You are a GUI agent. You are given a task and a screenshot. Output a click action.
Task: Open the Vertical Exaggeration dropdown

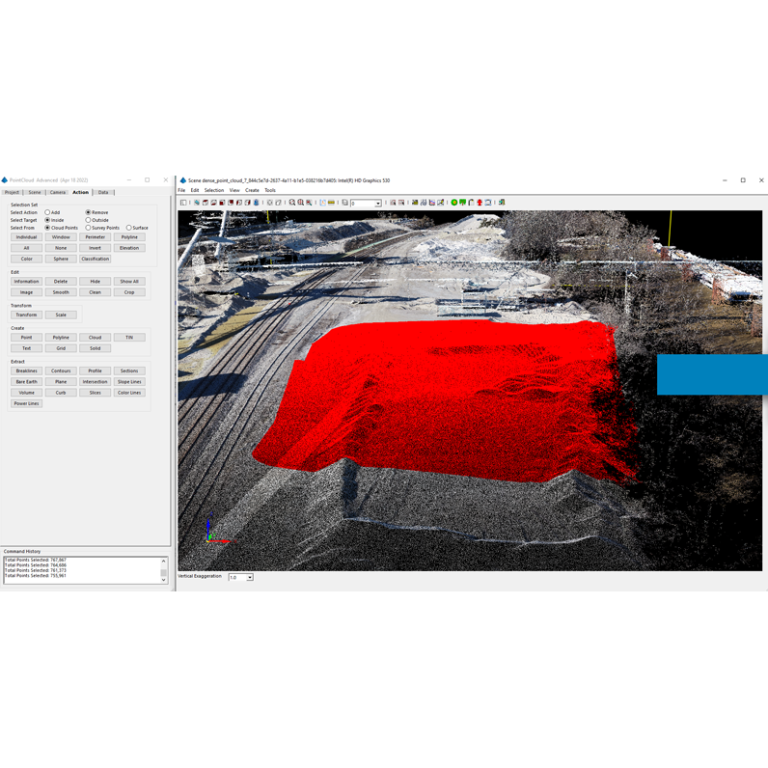tap(249, 577)
